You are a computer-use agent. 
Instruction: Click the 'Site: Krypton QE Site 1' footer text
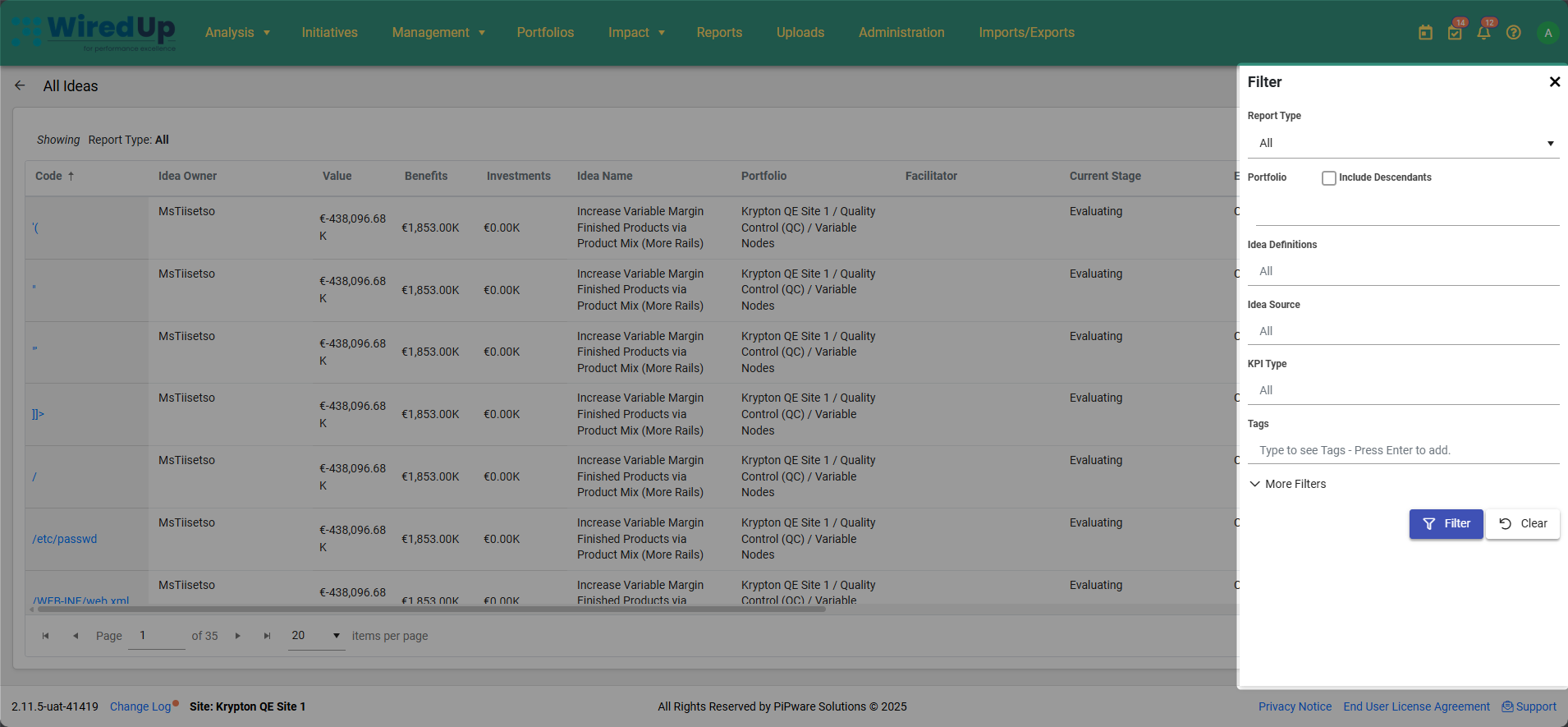coord(247,706)
